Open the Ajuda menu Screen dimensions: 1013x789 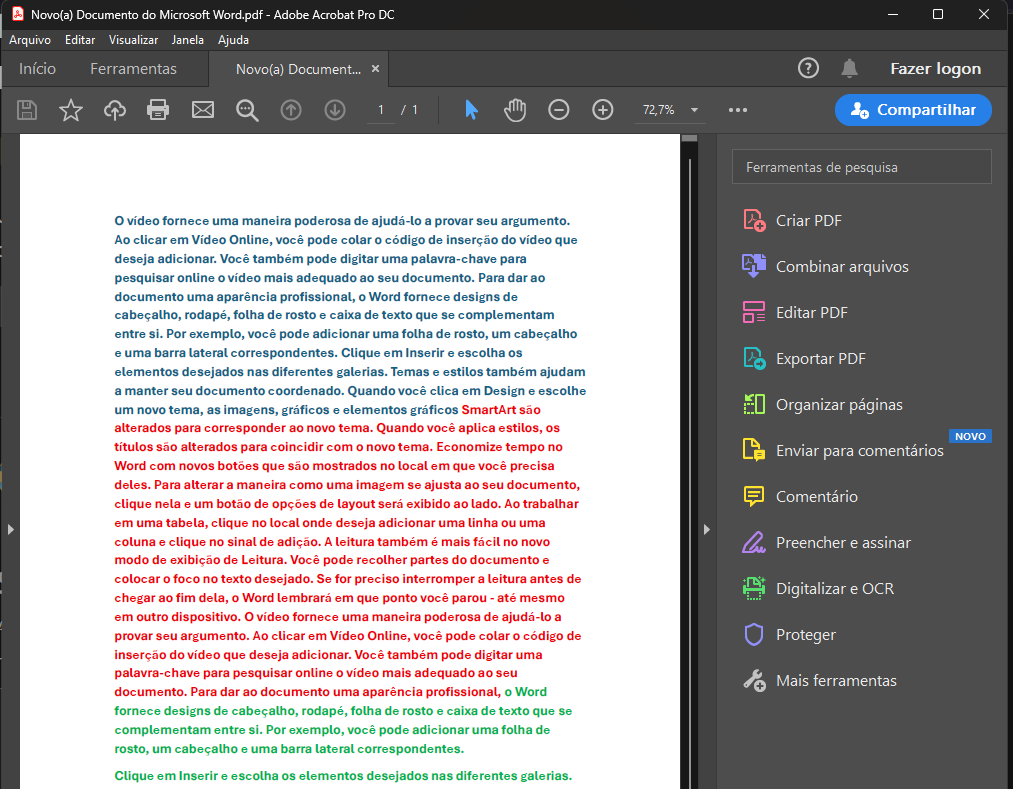pos(233,40)
